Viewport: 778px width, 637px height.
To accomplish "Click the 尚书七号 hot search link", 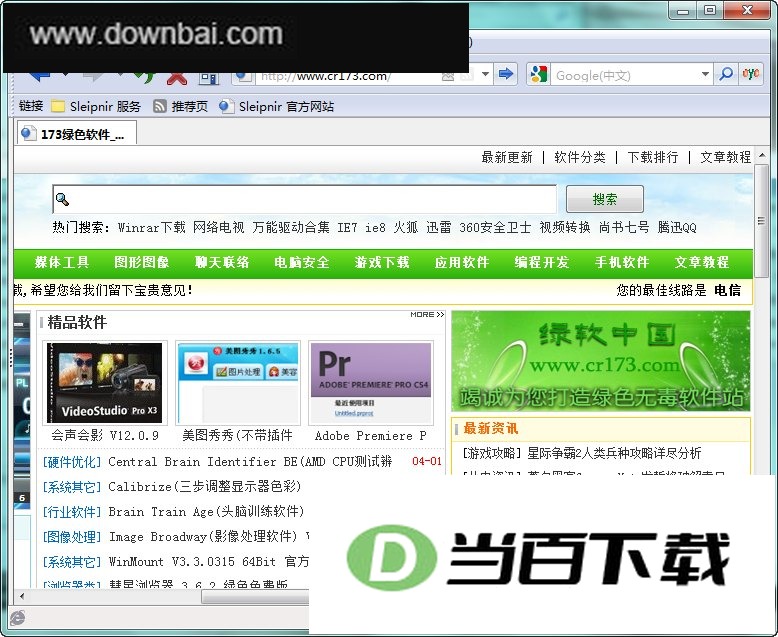I will [x=624, y=228].
